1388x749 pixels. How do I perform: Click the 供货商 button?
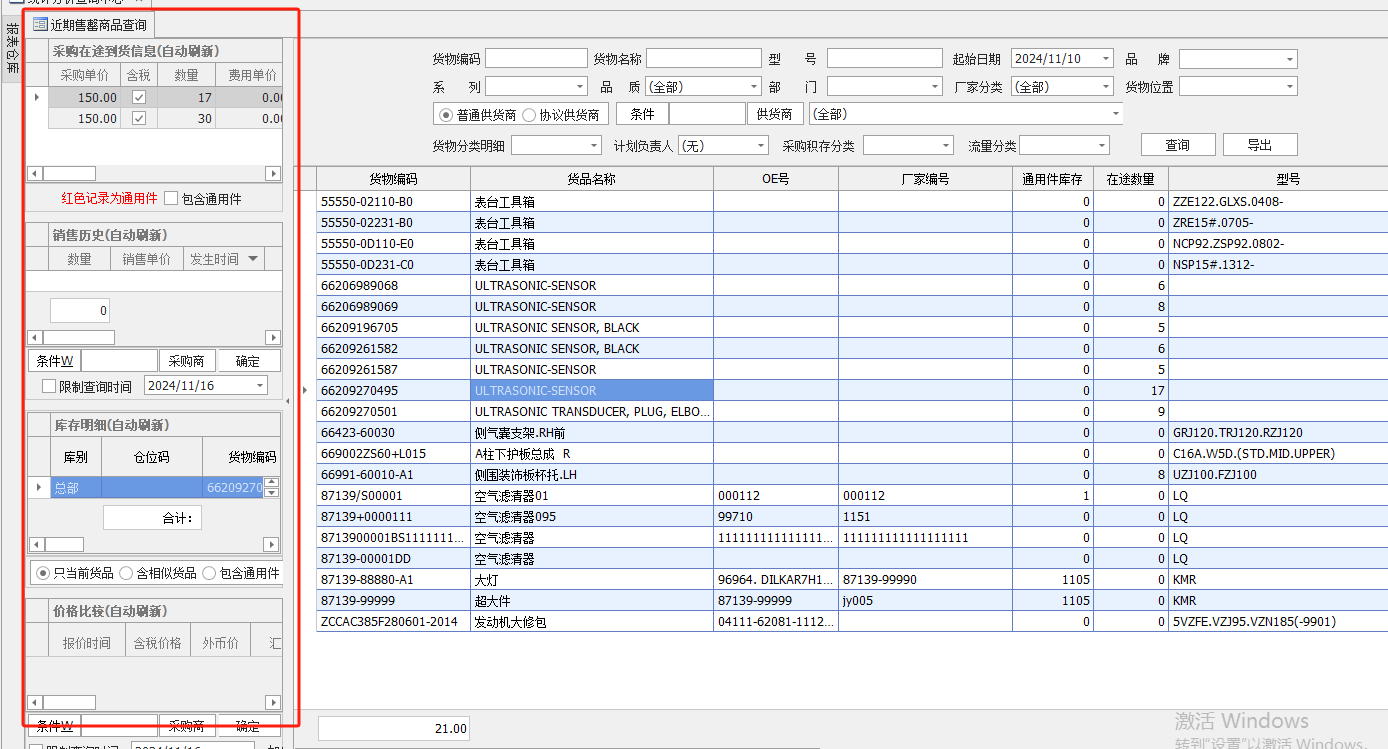(x=775, y=114)
